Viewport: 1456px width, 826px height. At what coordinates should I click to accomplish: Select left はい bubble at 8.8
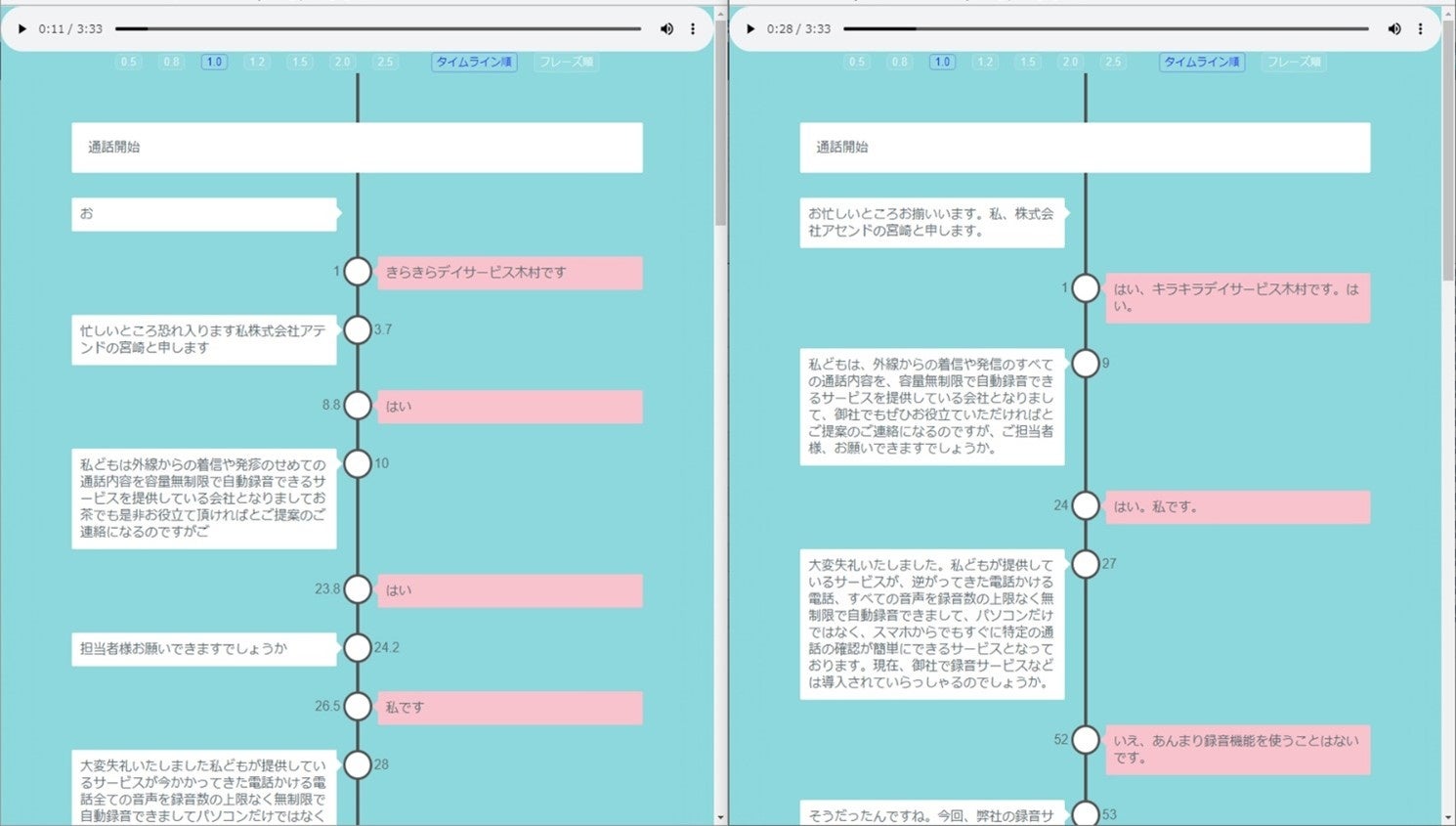(x=510, y=407)
